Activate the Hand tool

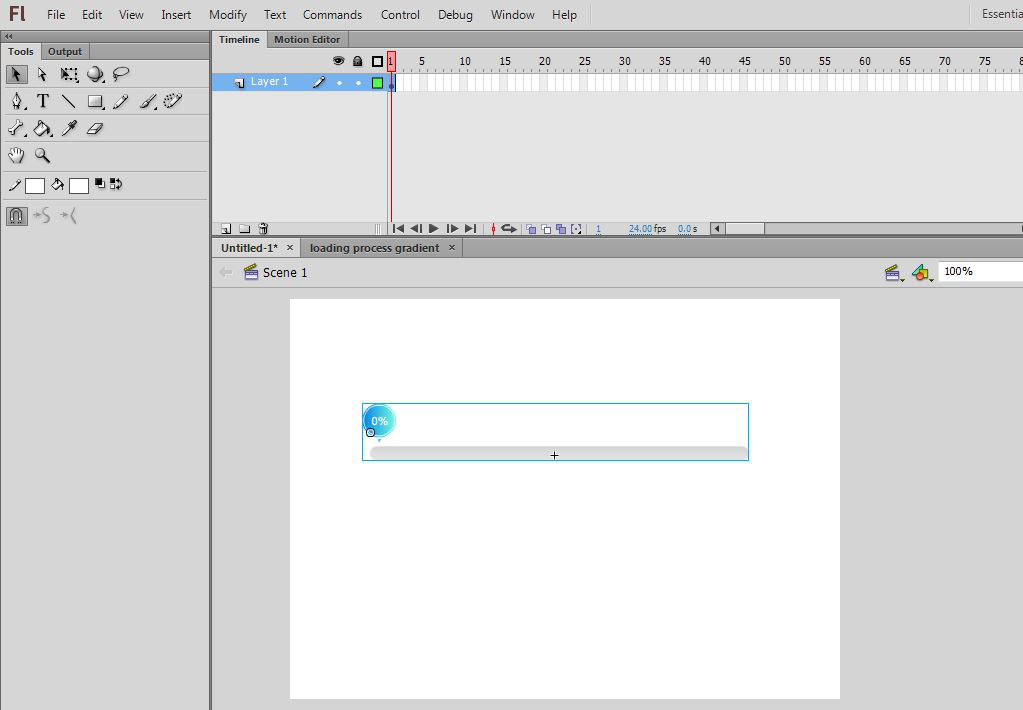pyautogui.click(x=16, y=155)
